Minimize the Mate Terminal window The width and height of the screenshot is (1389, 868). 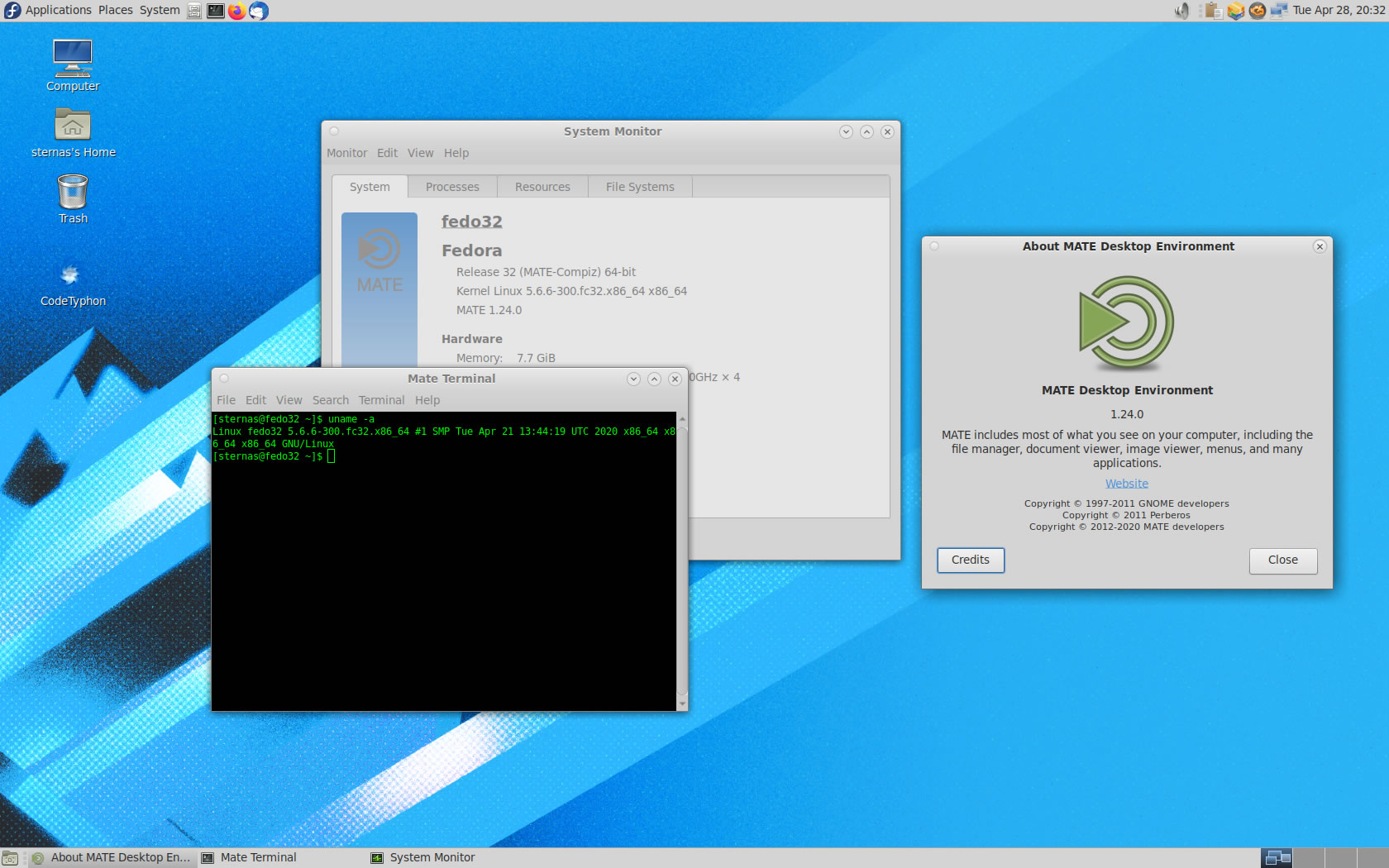[x=633, y=379]
